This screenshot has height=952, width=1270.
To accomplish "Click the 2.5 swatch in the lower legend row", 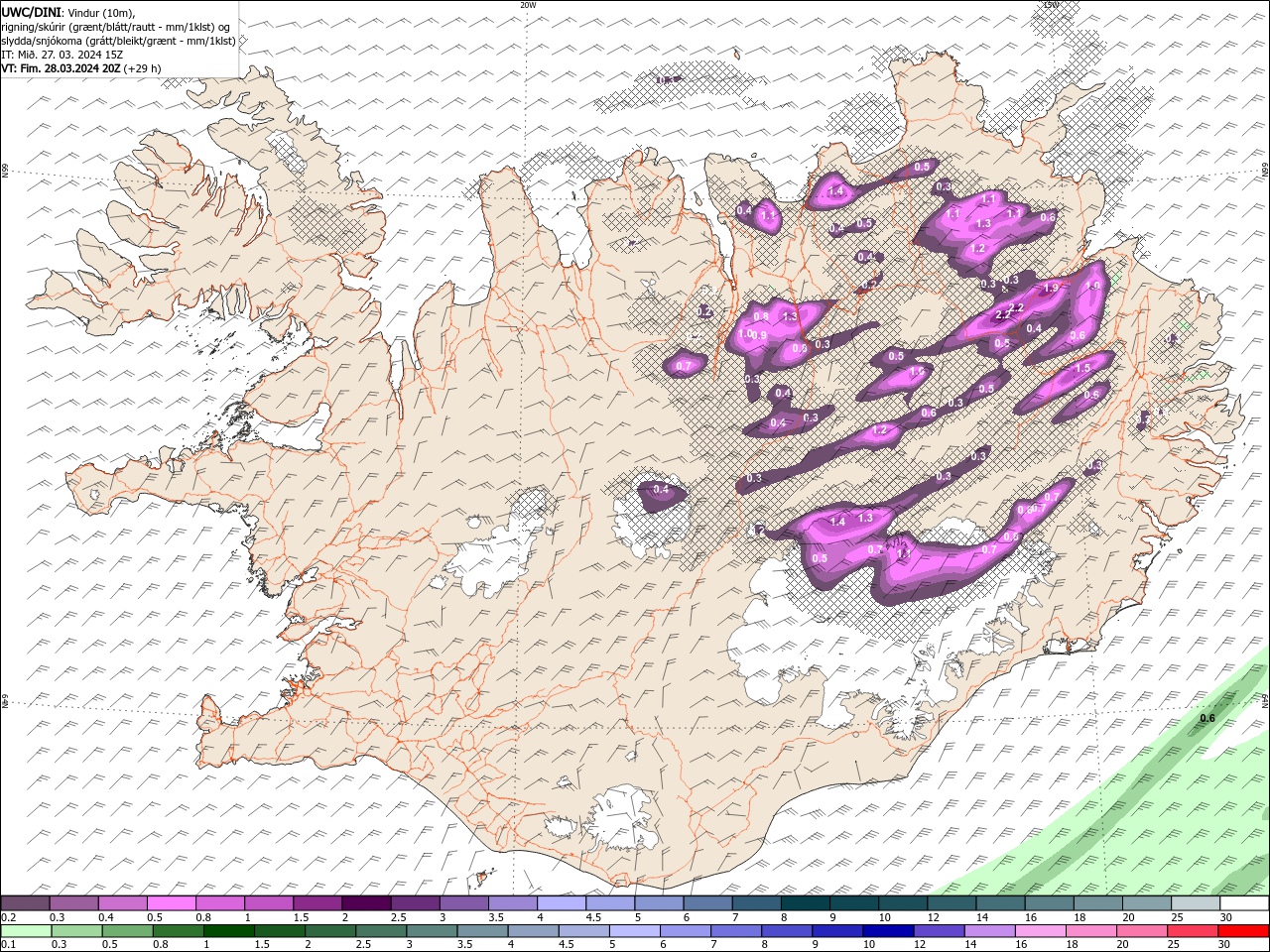I will tap(380, 930).
